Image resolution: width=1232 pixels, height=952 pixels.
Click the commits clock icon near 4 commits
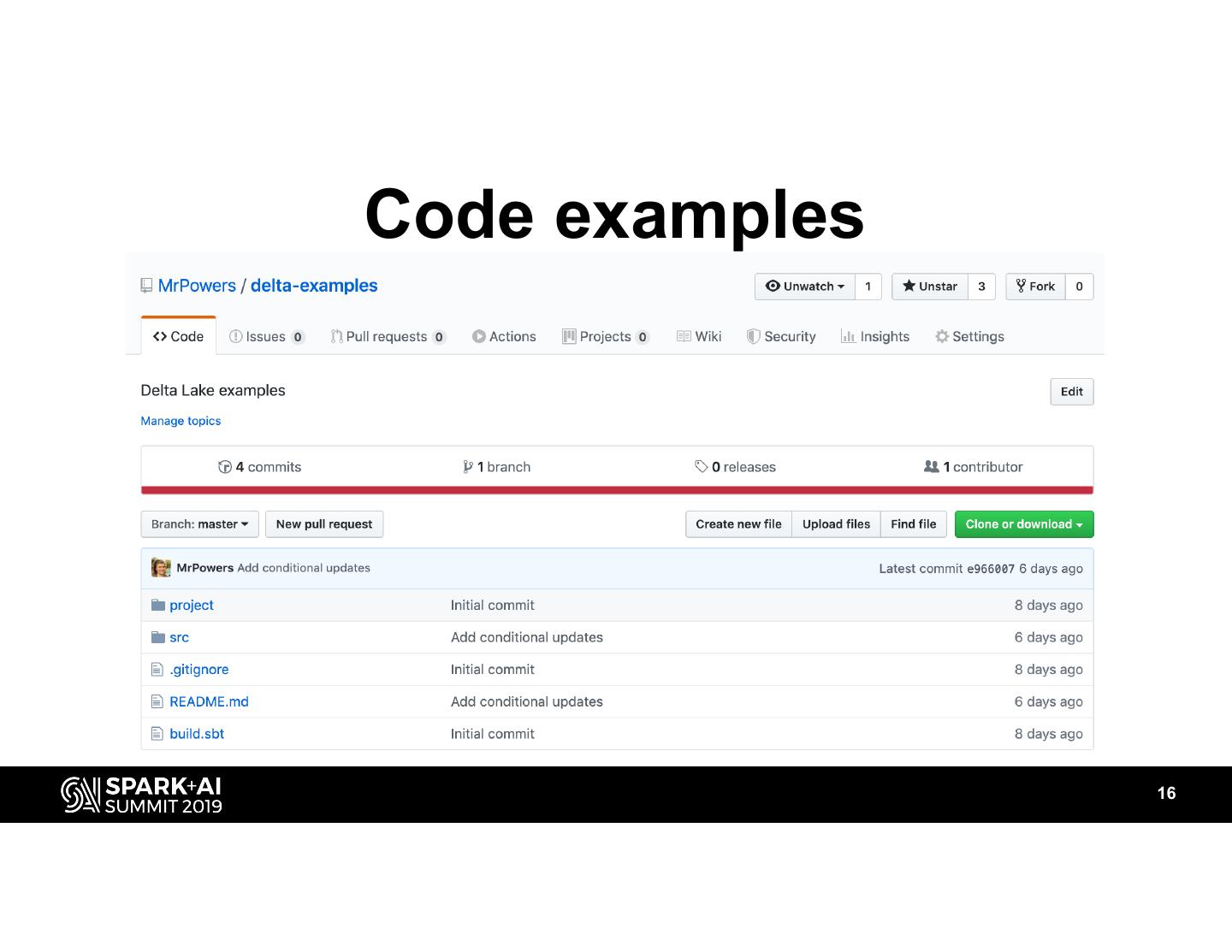pyautogui.click(x=225, y=467)
